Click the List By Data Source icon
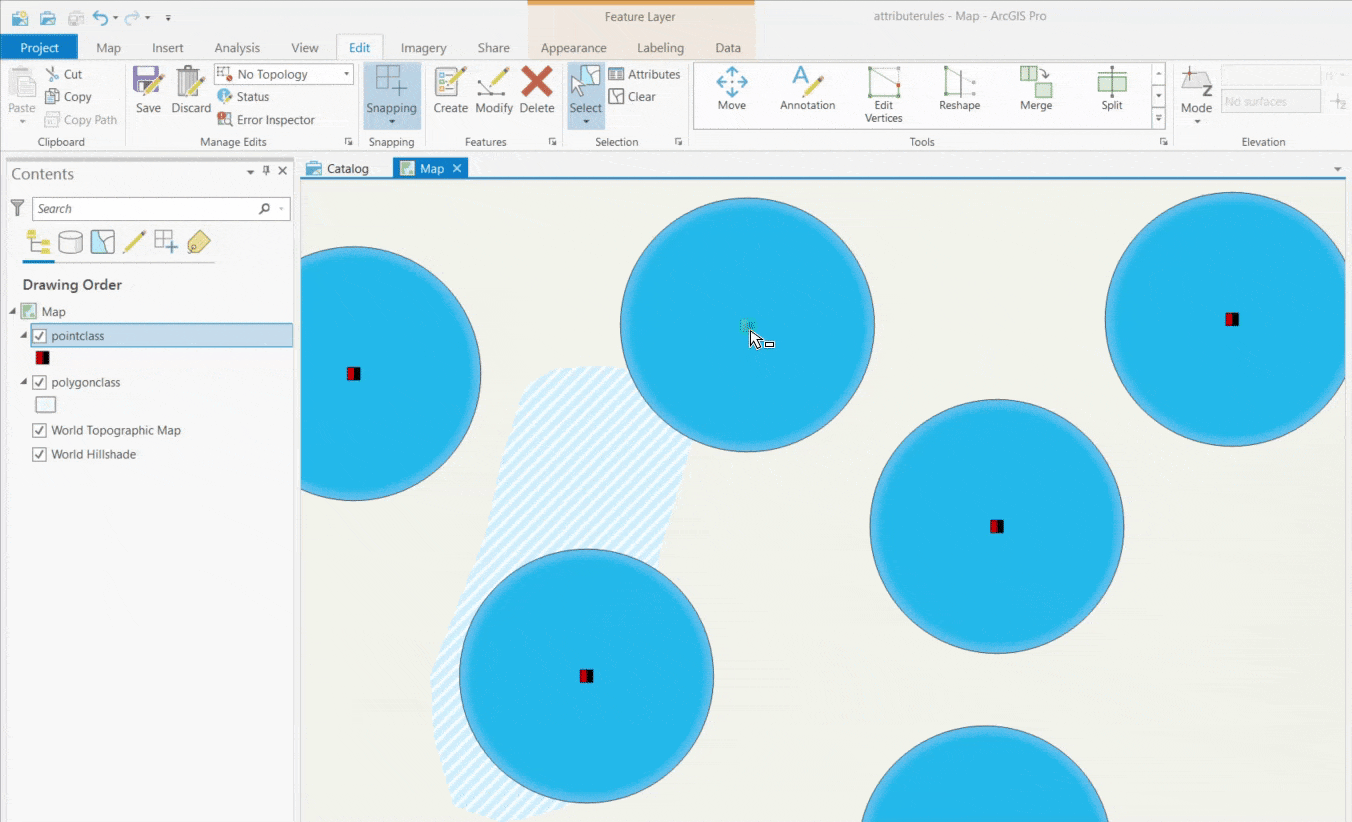Viewport: 1352px width, 822px height. pyautogui.click(x=70, y=242)
